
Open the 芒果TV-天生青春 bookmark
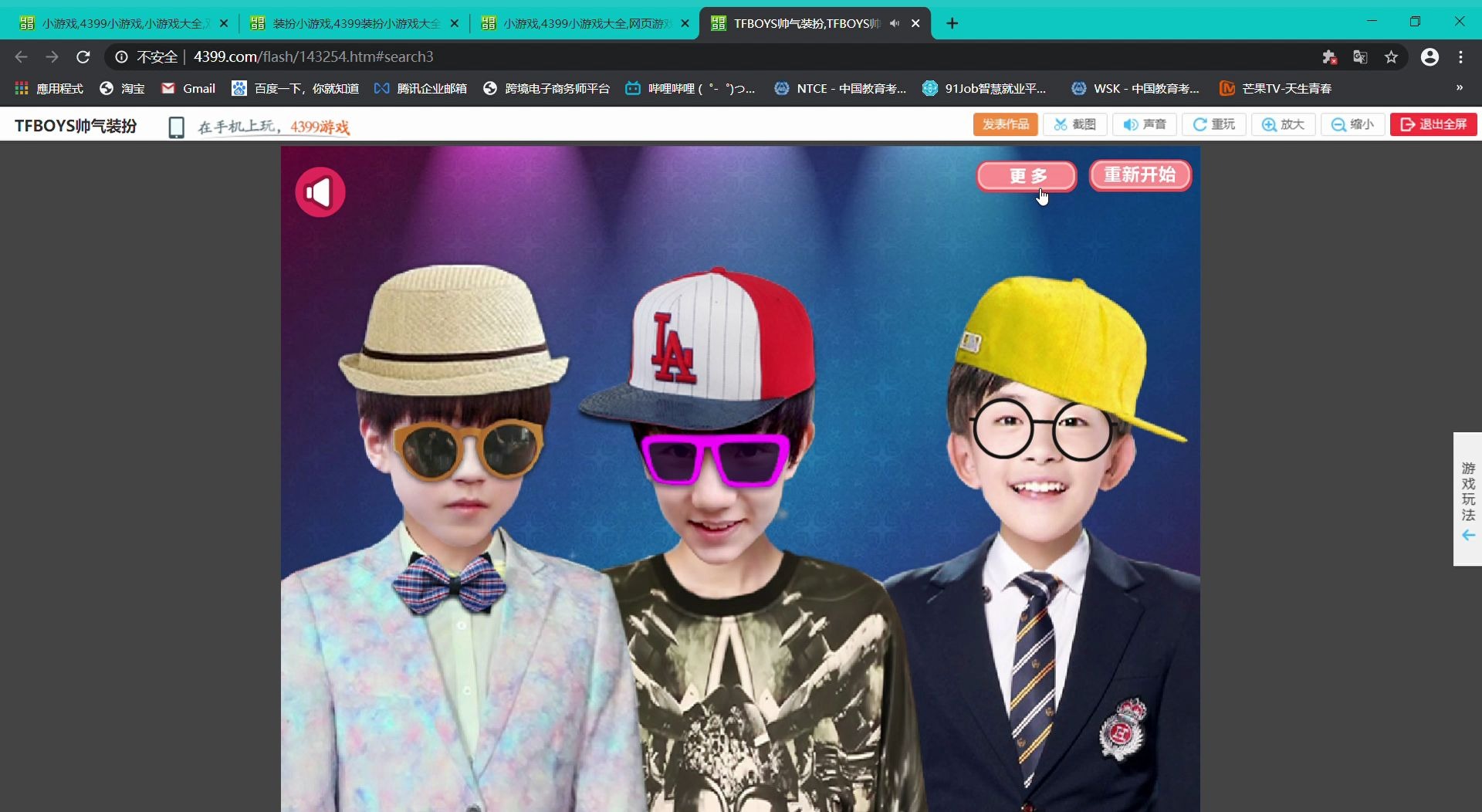1275,88
